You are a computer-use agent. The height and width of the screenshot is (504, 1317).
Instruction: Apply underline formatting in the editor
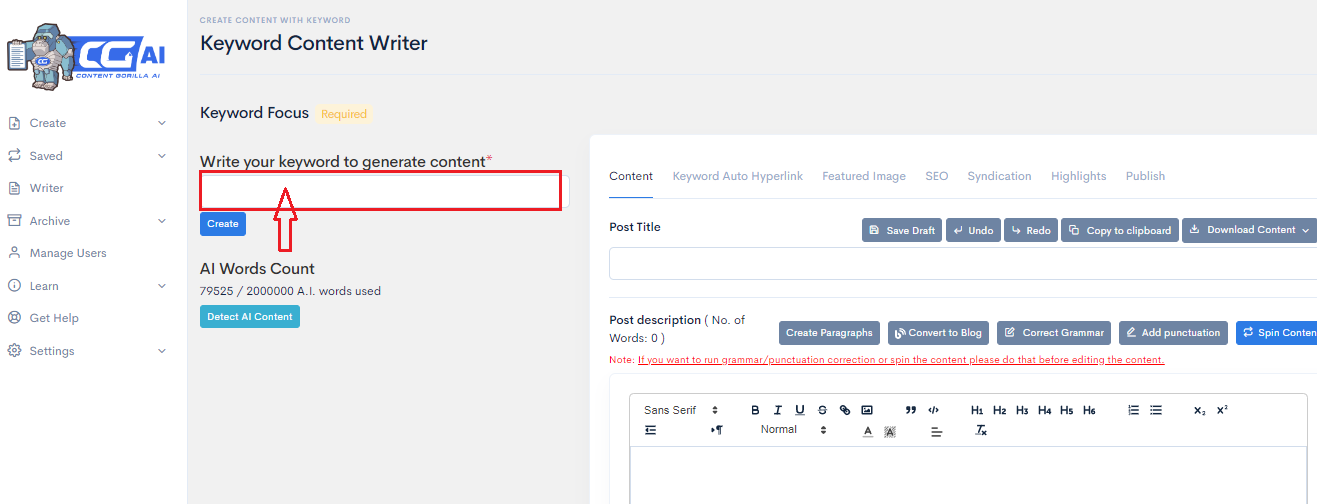click(x=800, y=410)
